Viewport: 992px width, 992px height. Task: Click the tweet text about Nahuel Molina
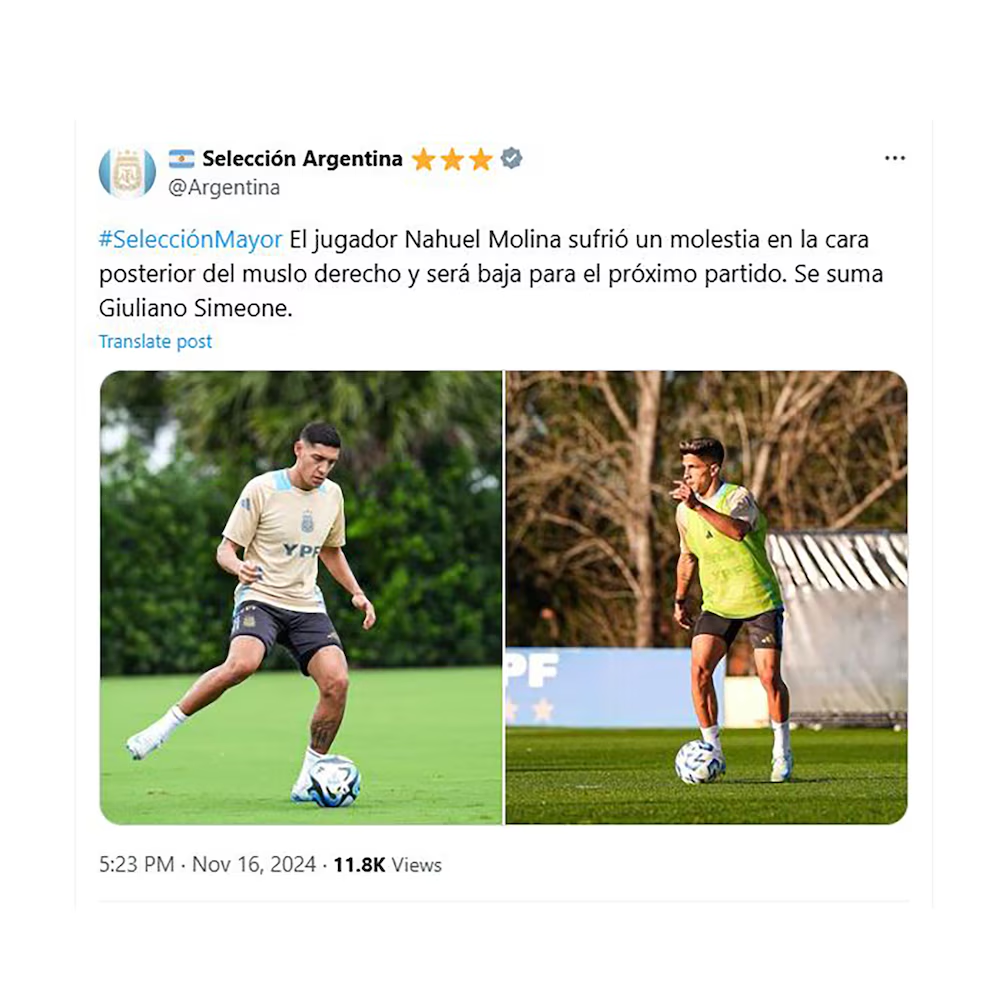[491, 274]
